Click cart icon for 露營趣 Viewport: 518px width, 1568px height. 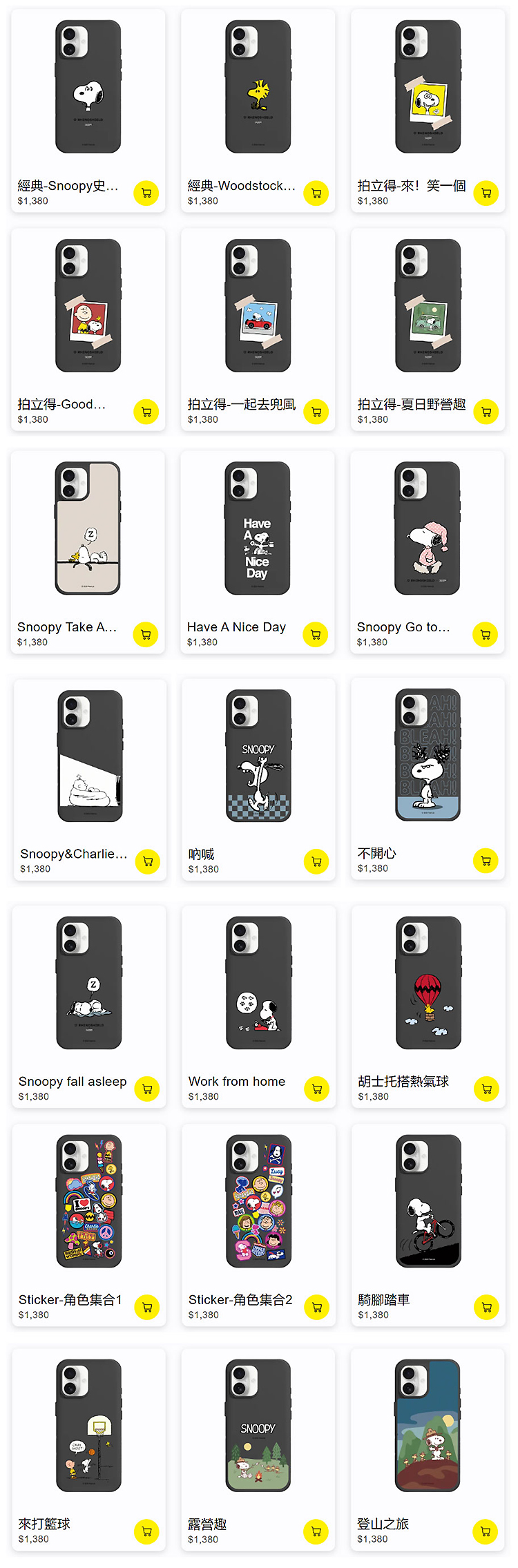[x=316, y=1531]
